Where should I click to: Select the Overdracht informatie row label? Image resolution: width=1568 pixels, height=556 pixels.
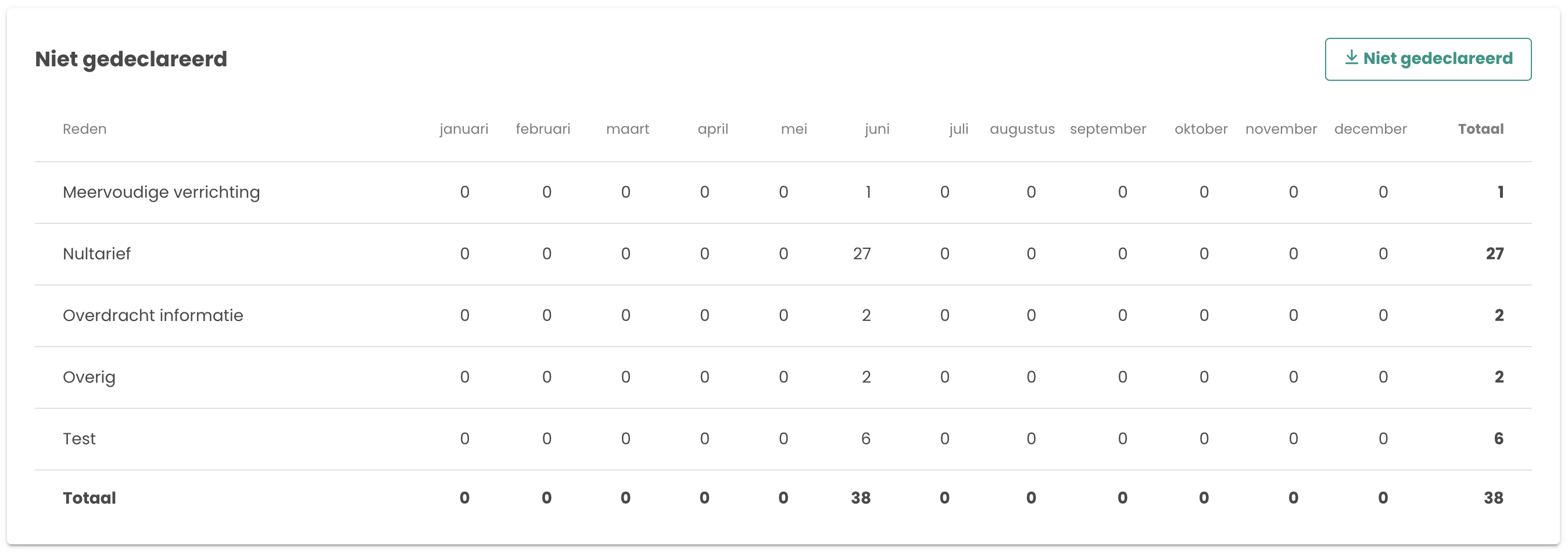tap(153, 315)
